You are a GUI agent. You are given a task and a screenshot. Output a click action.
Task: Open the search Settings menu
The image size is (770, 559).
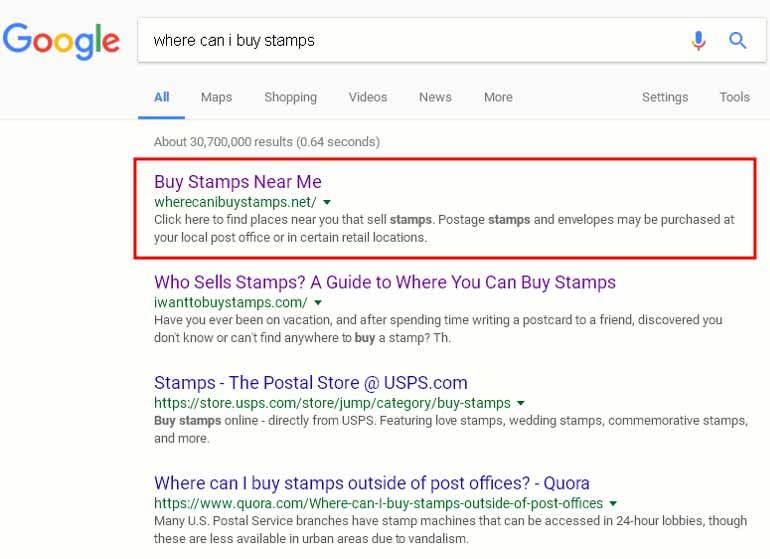point(665,97)
